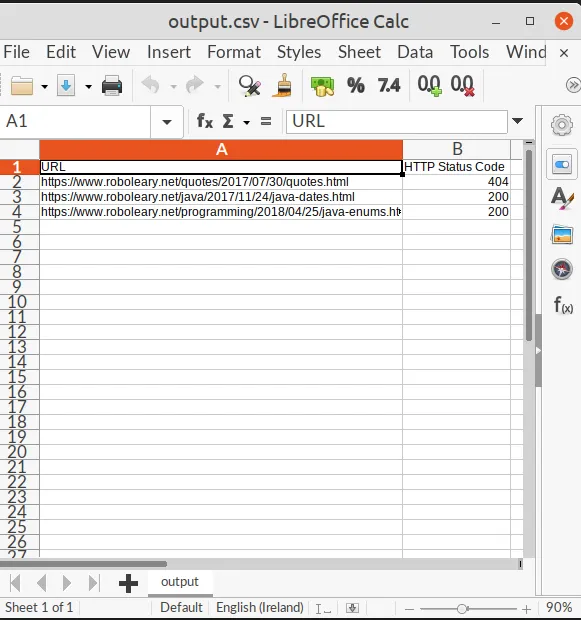This screenshot has height=620, width=581.
Task: Go to previous sheet arrow
Action: coord(41,583)
